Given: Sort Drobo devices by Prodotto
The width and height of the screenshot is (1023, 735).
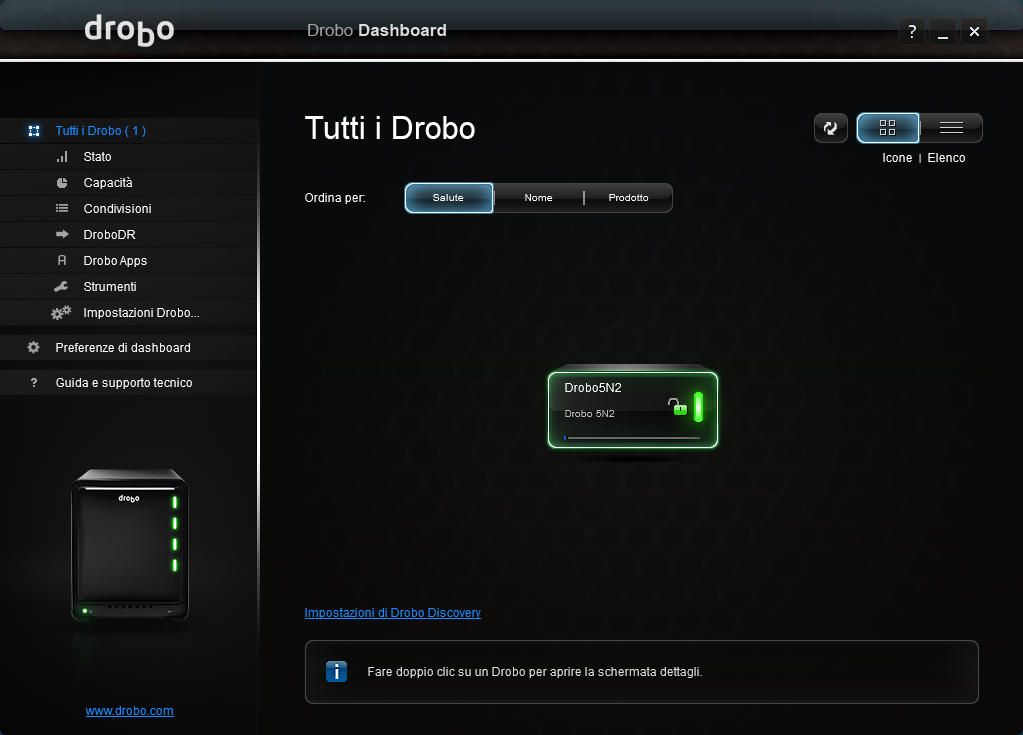Looking at the screenshot, I should click(628, 198).
